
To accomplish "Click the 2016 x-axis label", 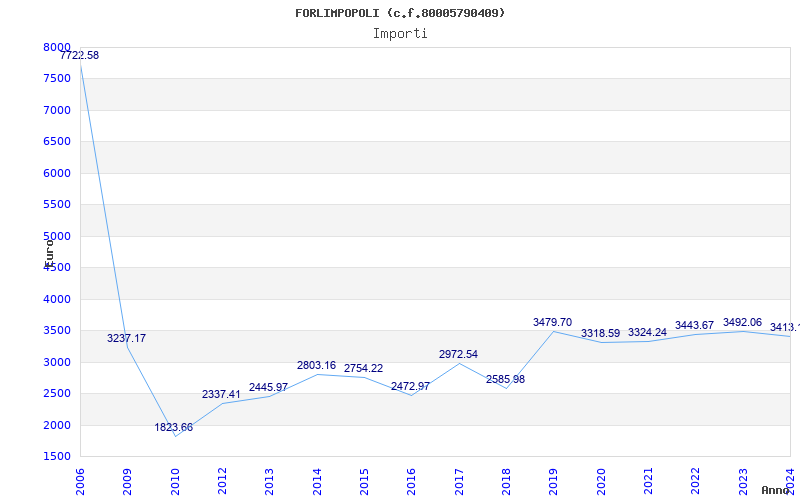I will (x=411, y=482).
